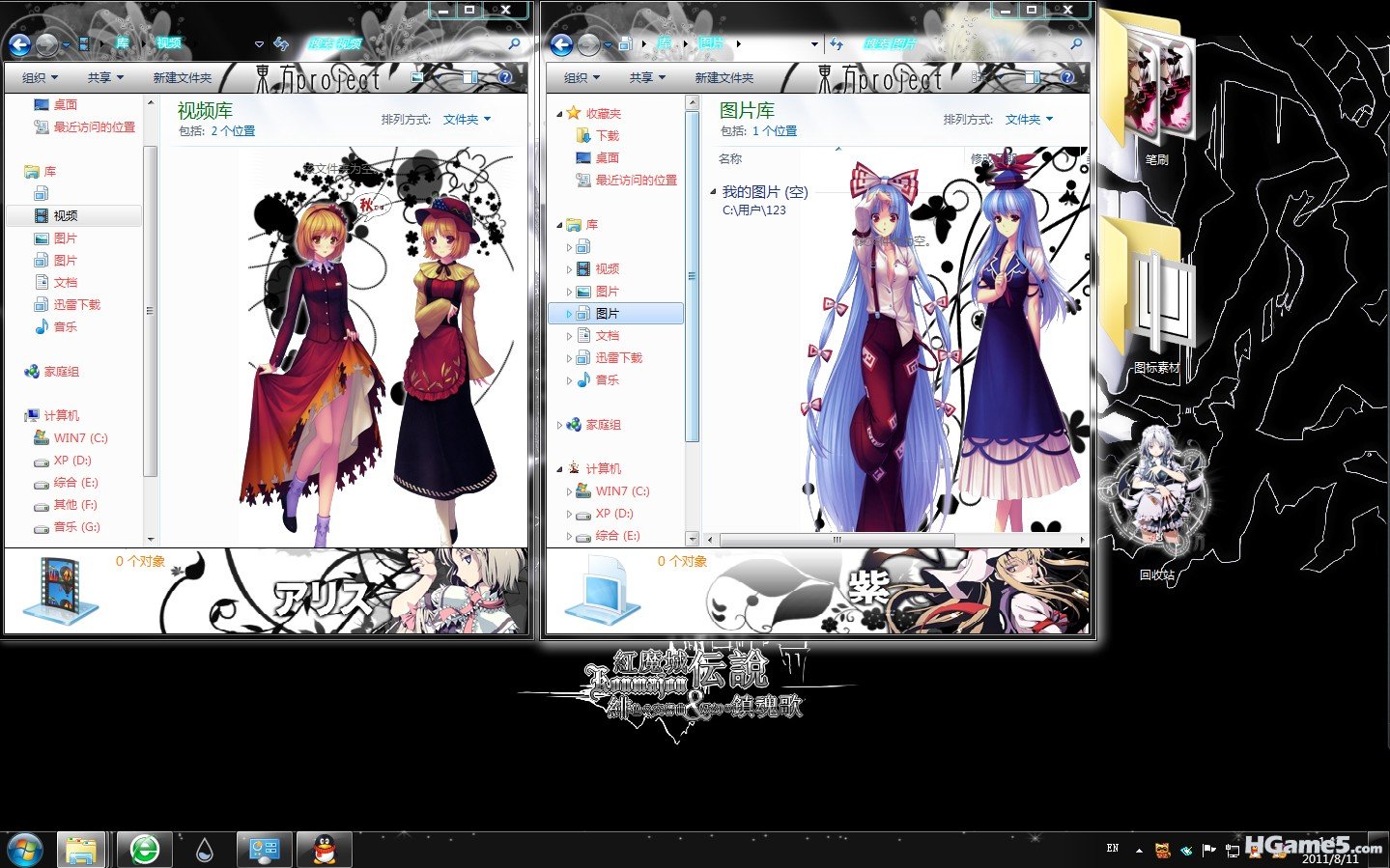The width and height of the screenshot is (1390, 868).
Task: Open the '2 个位置' link in video library
Action: click(233, 130)
